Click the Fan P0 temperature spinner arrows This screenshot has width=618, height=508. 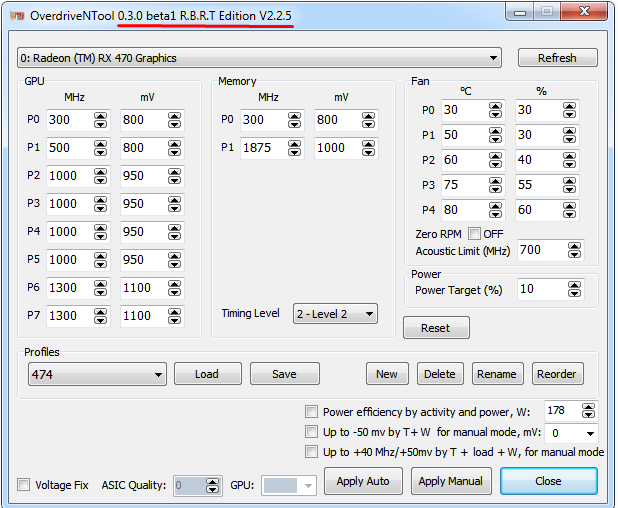tap(495, 110)
